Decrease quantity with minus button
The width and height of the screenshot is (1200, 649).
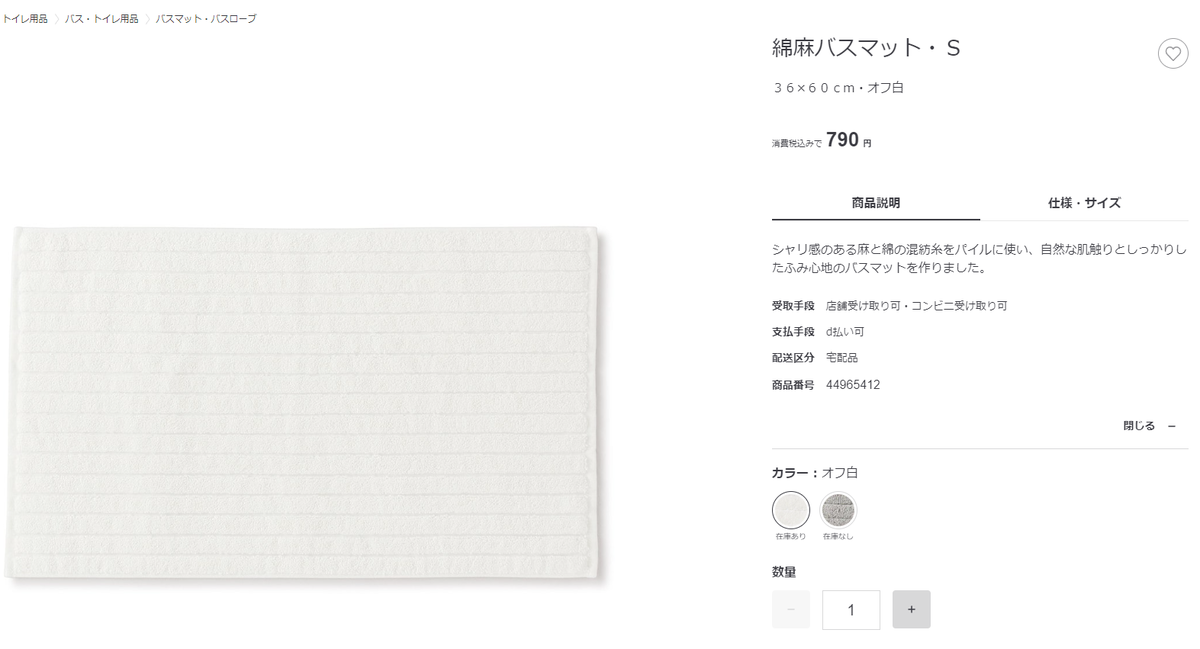[791, 609]
